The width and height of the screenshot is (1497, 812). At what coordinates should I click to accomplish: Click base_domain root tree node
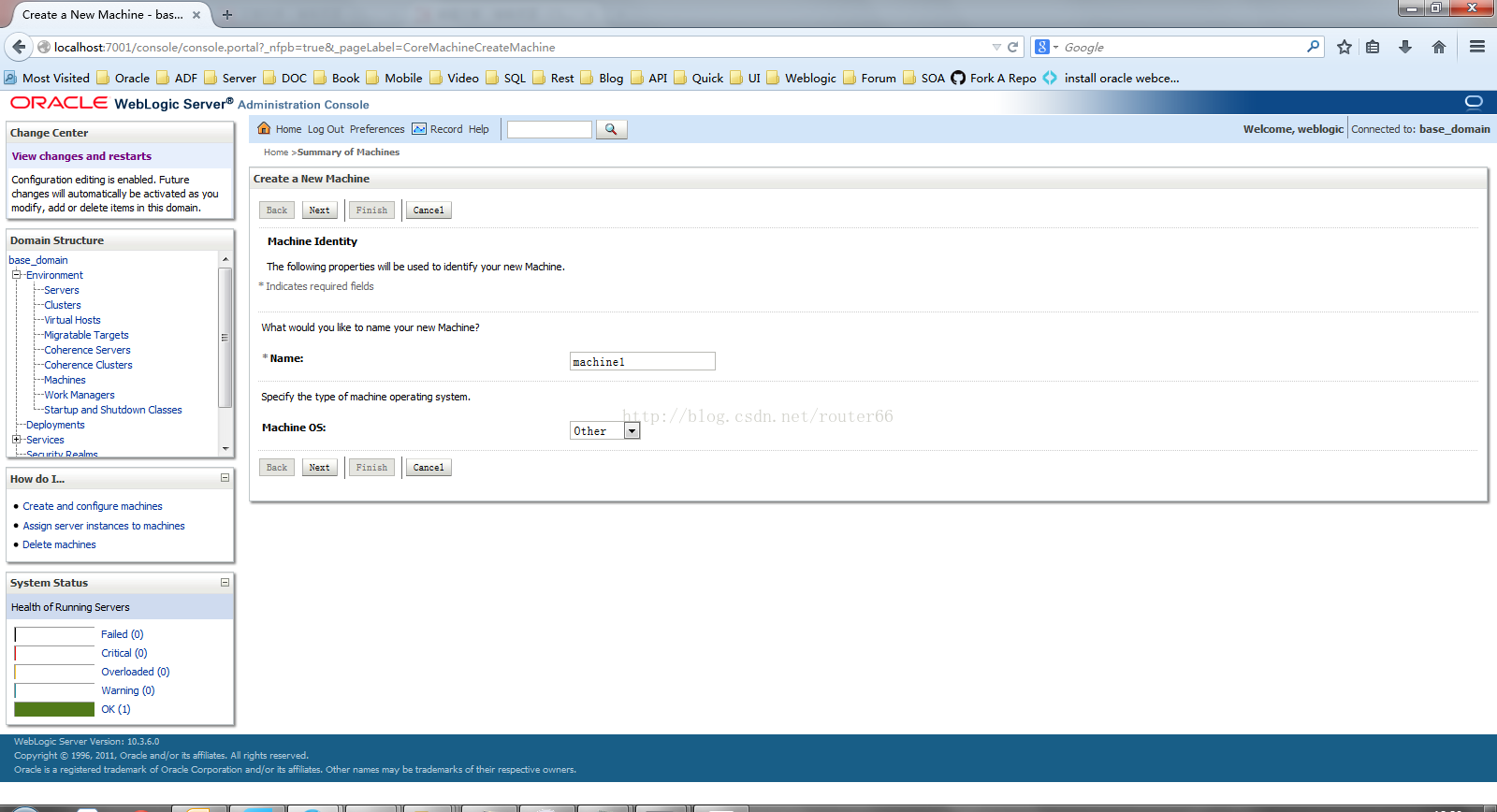coord(38,260)
